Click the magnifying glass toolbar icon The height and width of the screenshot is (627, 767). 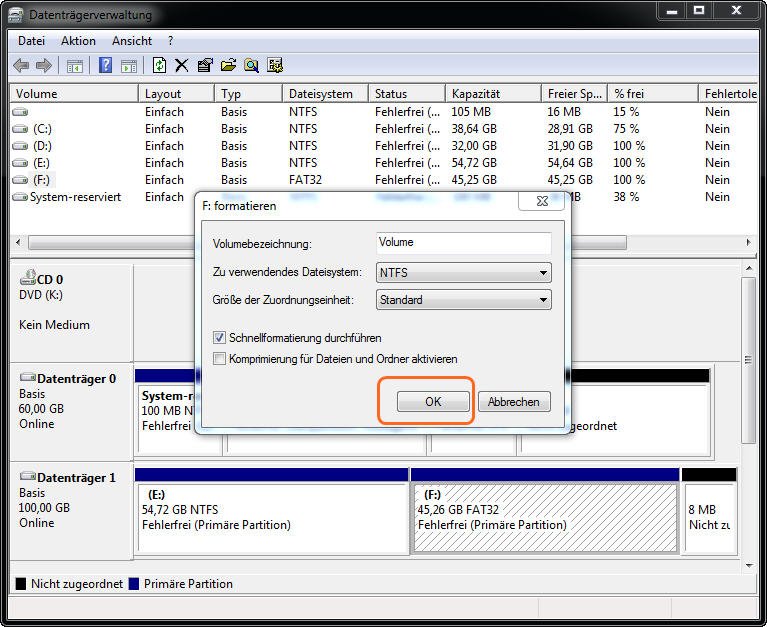[x=251, y=65]
